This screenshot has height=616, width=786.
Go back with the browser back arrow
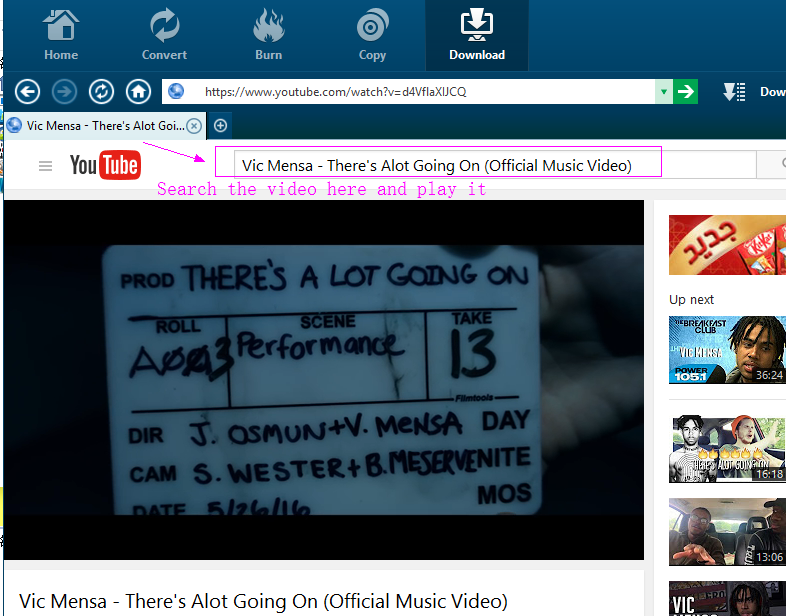[27, 92]
